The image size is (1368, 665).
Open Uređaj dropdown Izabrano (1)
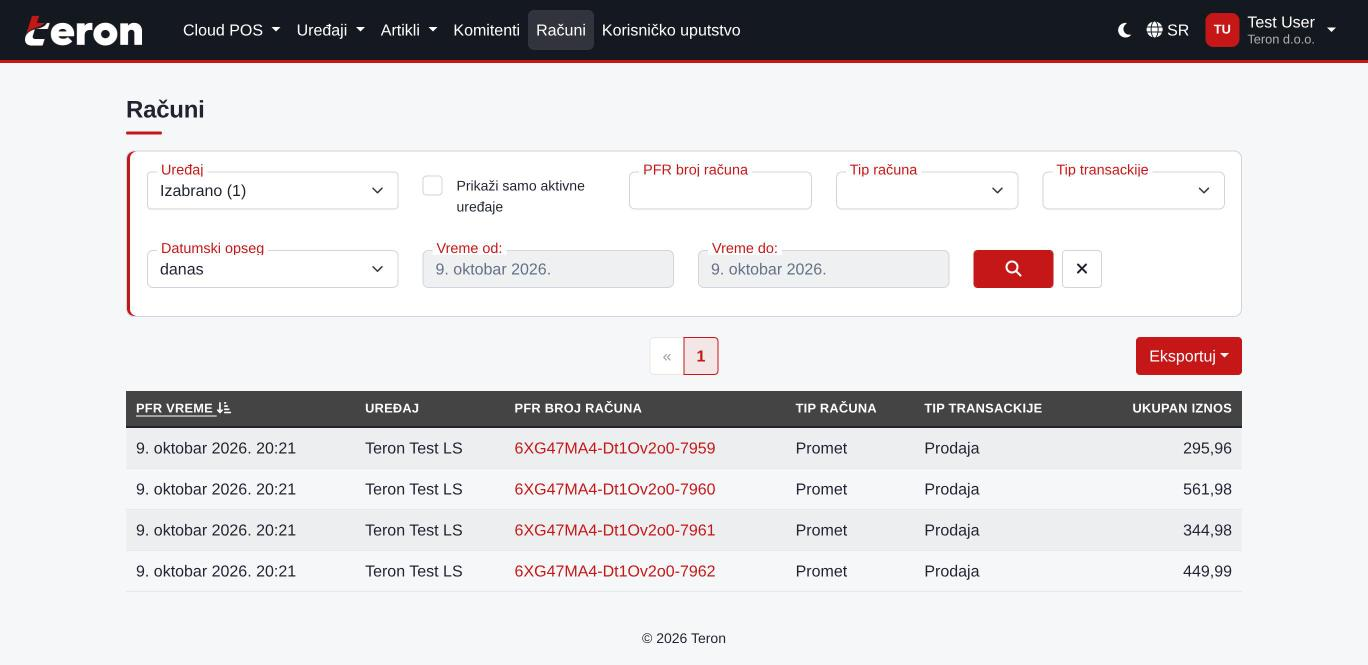click(x=272, y=191)
